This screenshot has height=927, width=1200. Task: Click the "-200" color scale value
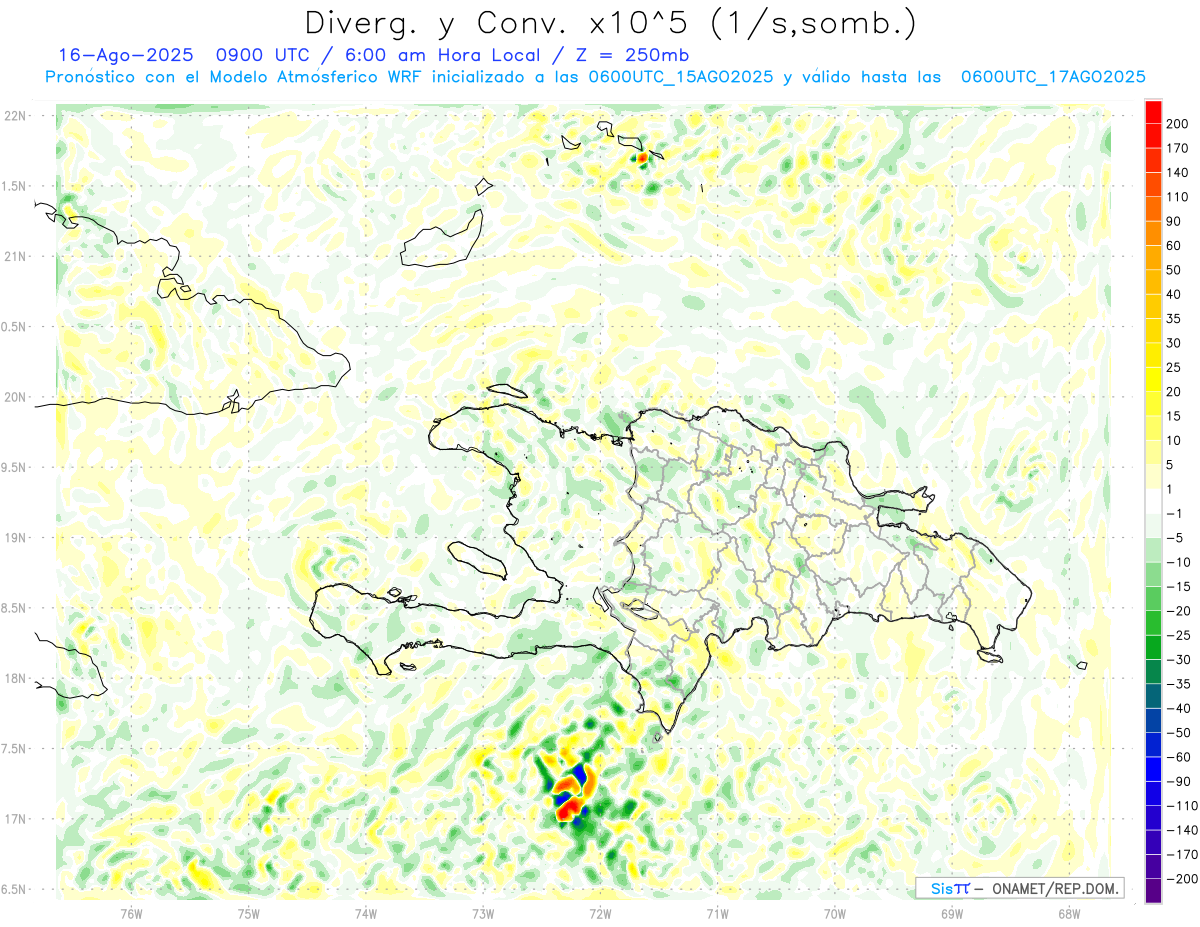(1182, 878)
